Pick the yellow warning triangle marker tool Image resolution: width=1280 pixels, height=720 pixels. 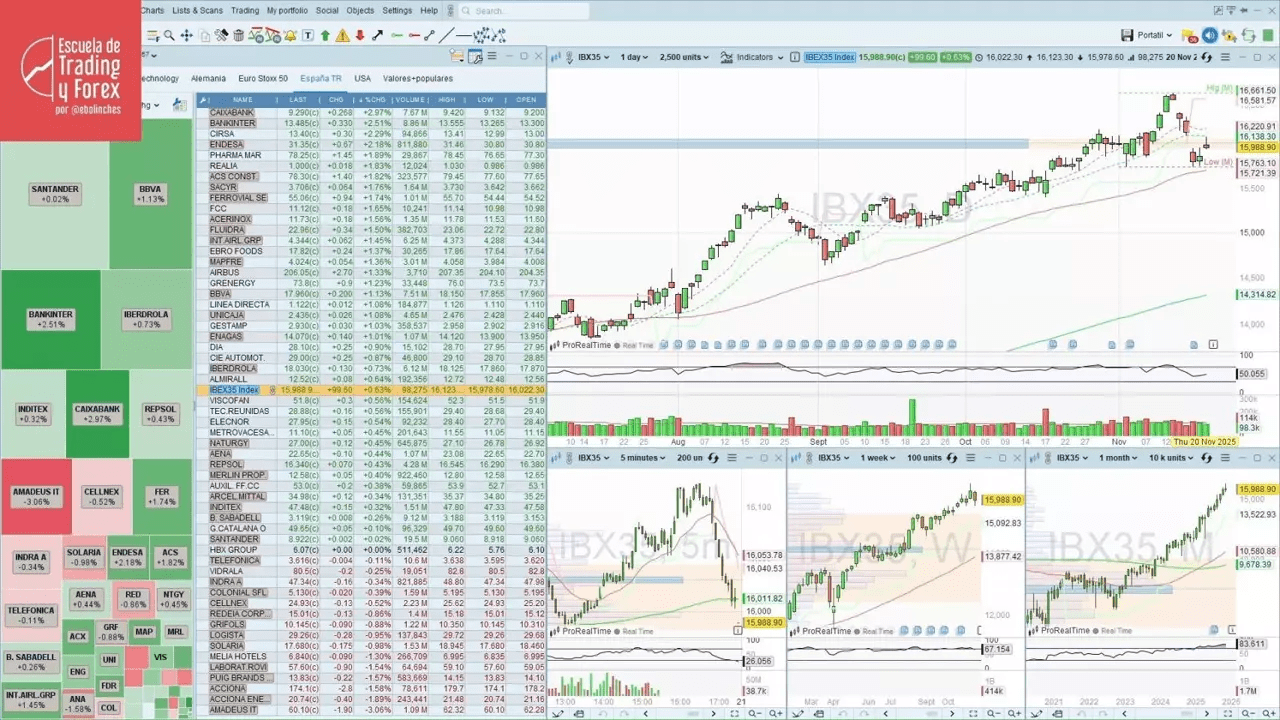342,36
